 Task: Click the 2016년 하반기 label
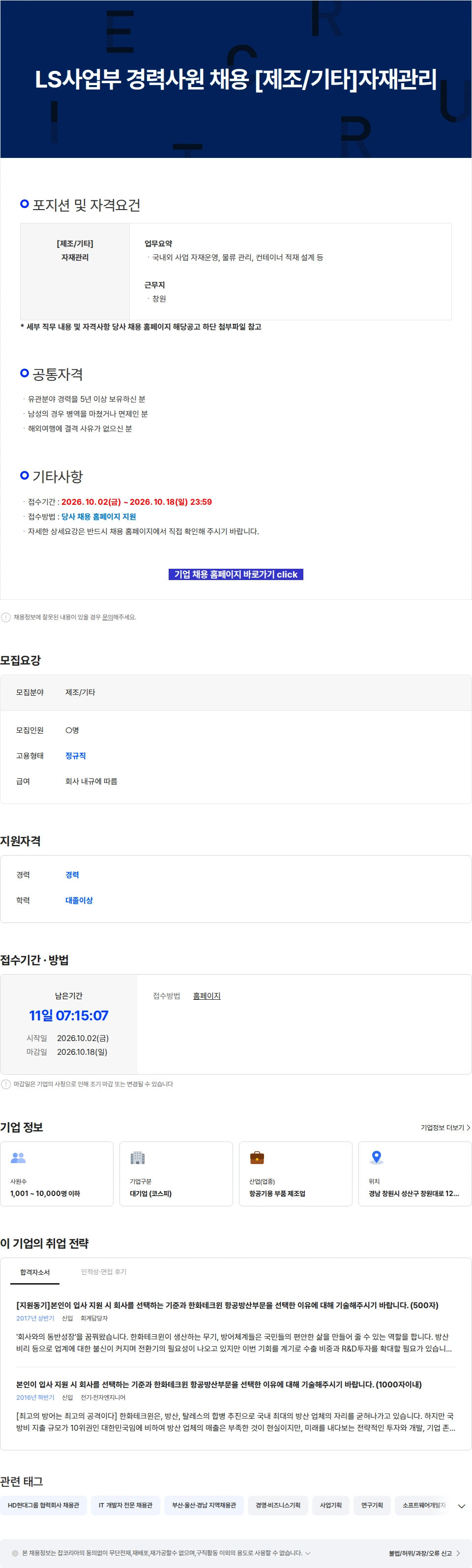[35, 1398]
